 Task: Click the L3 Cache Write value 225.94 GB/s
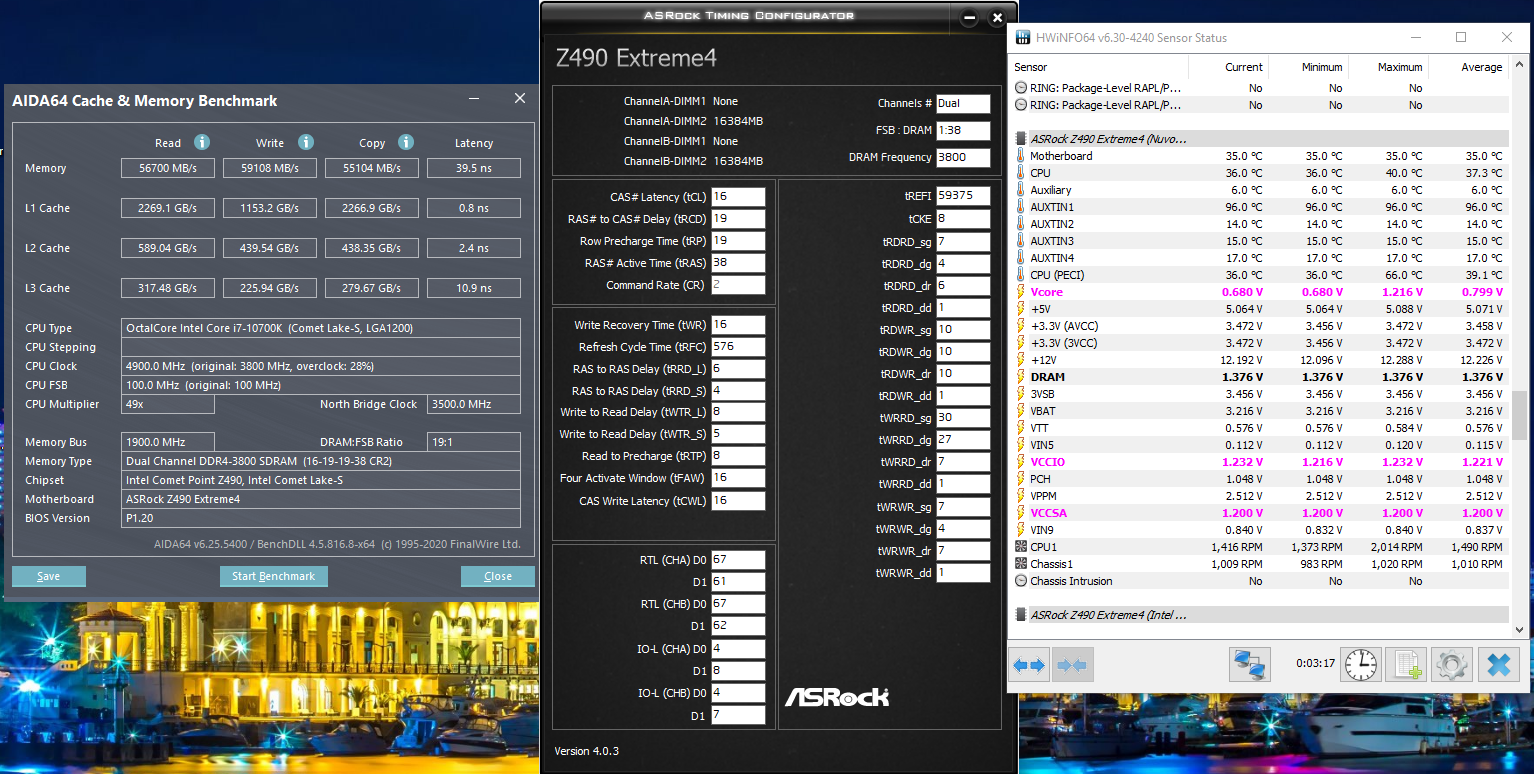(x=270, y=288)
